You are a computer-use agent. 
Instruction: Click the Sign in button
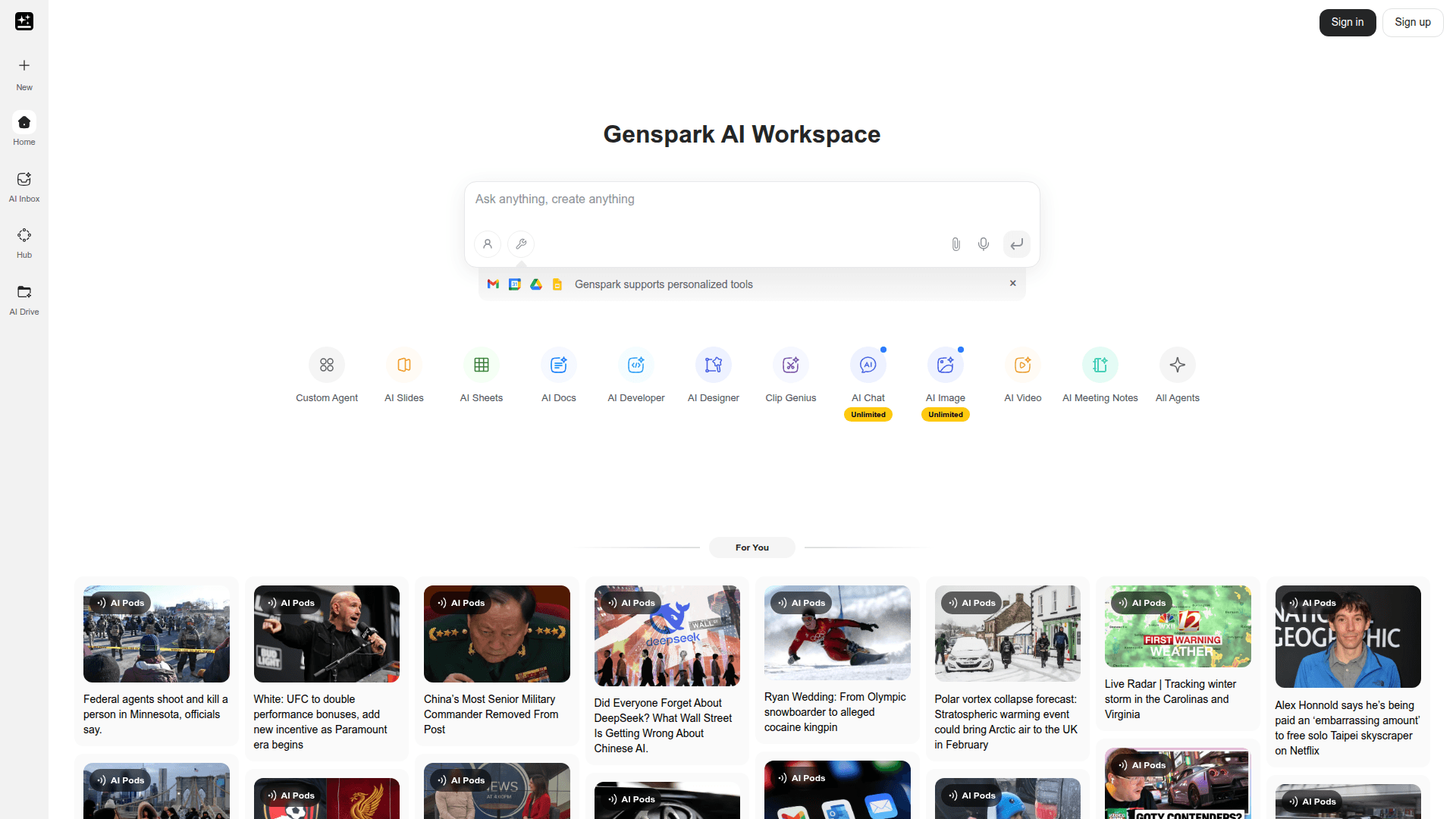click(1347, 22)
